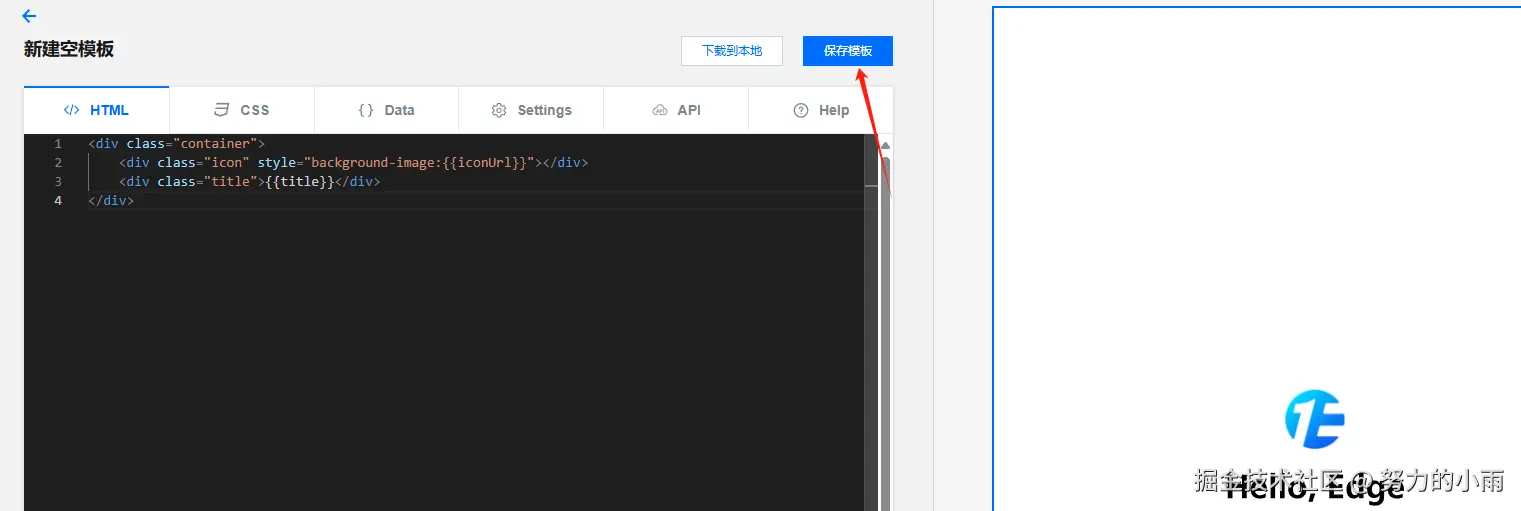
Task: Click the 保存模板 button
Action: (847, 51)
